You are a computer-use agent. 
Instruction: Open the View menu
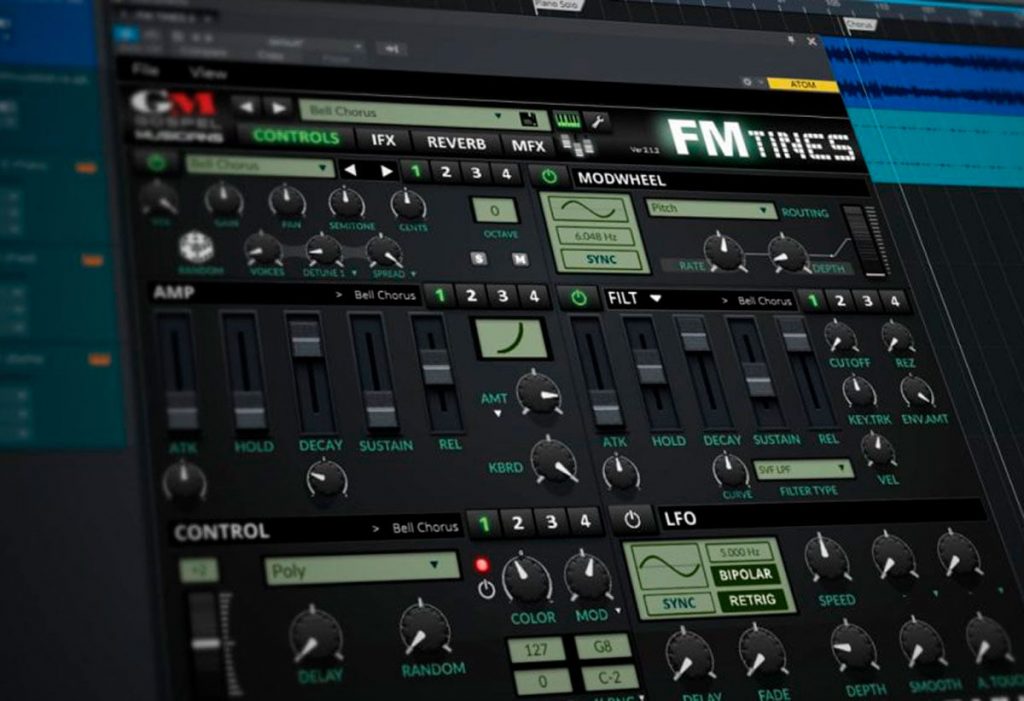tap(207, 73)
